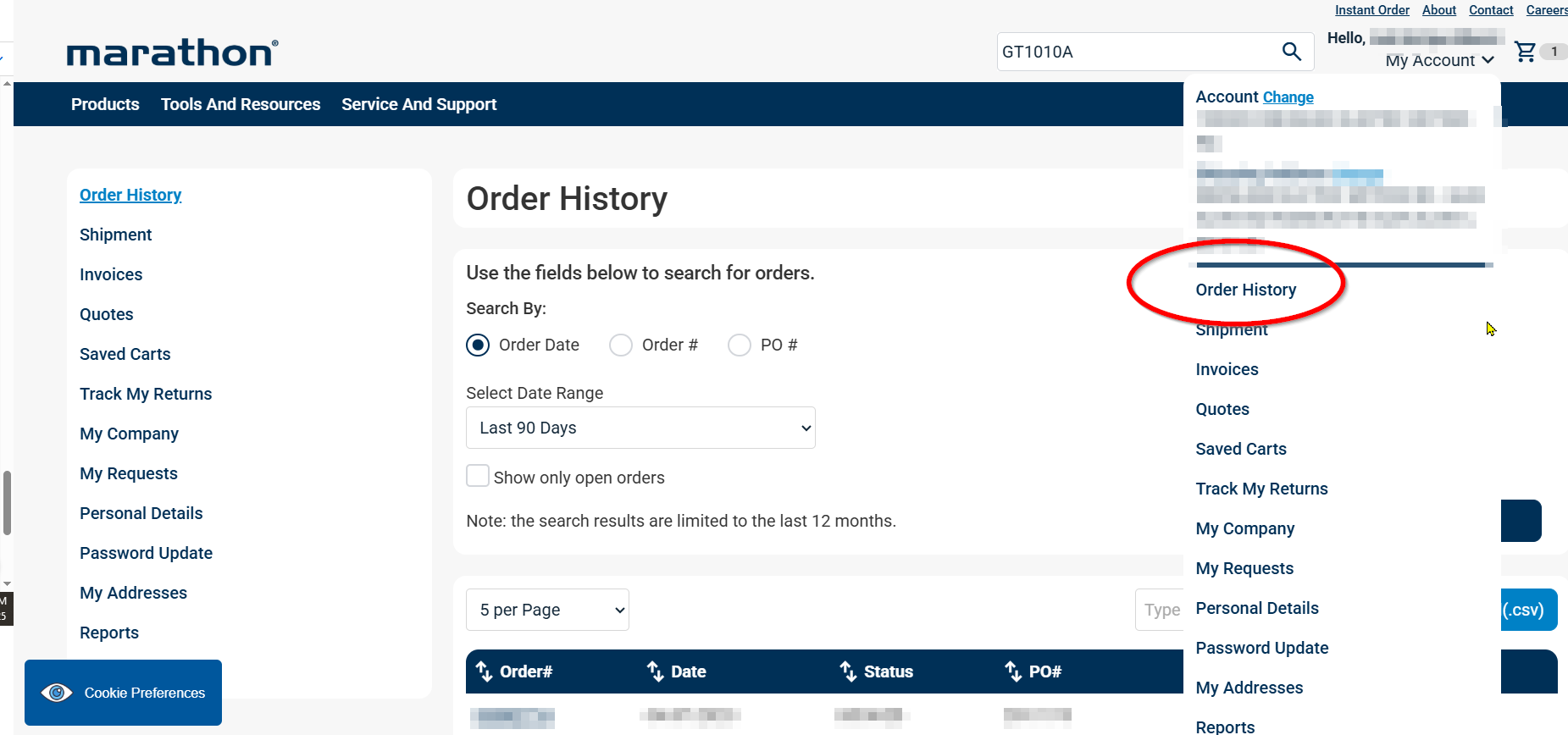Click the Marathon logo

(172, 52)
